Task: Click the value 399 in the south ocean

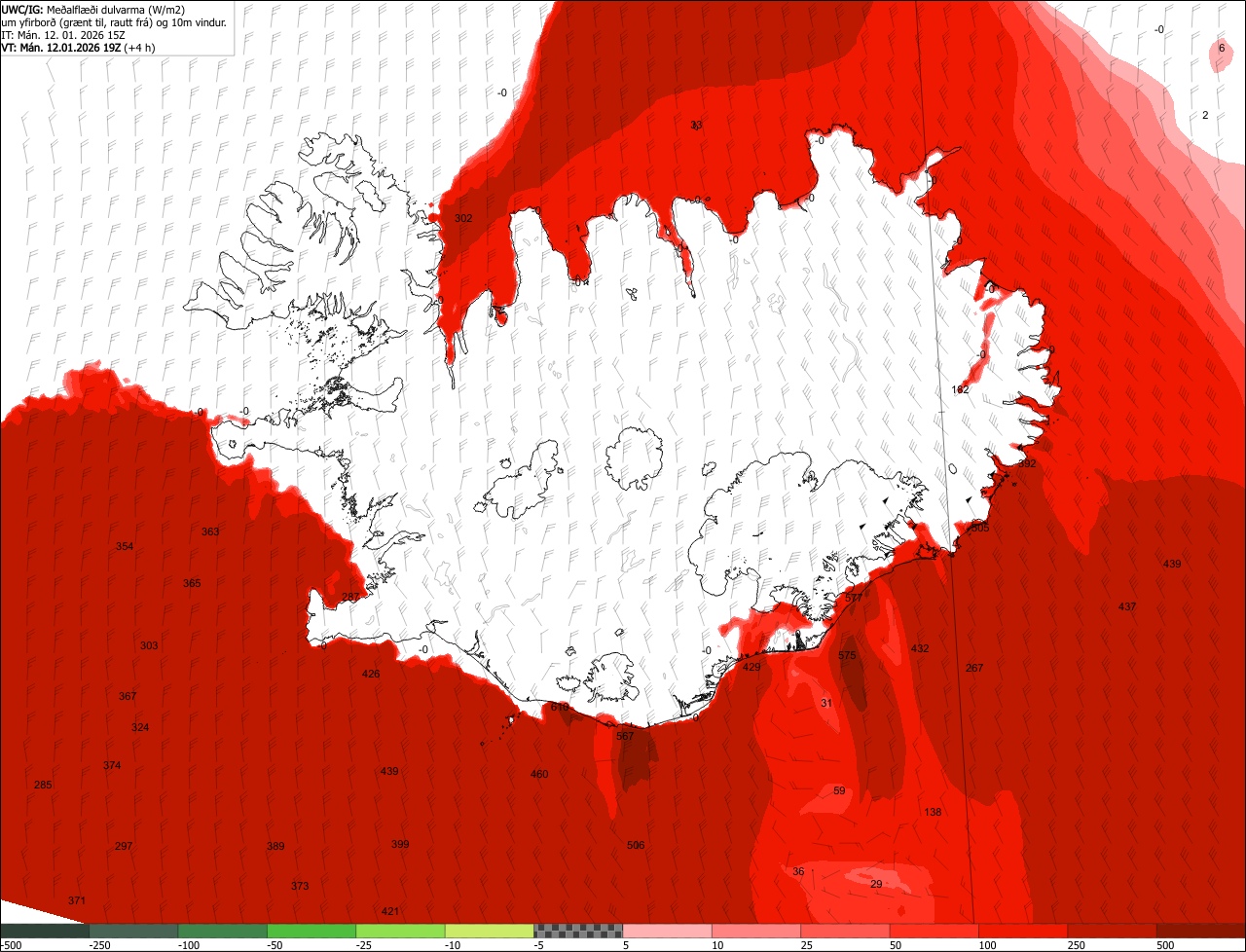Action: pyautogui.click(x=400, y=844)
